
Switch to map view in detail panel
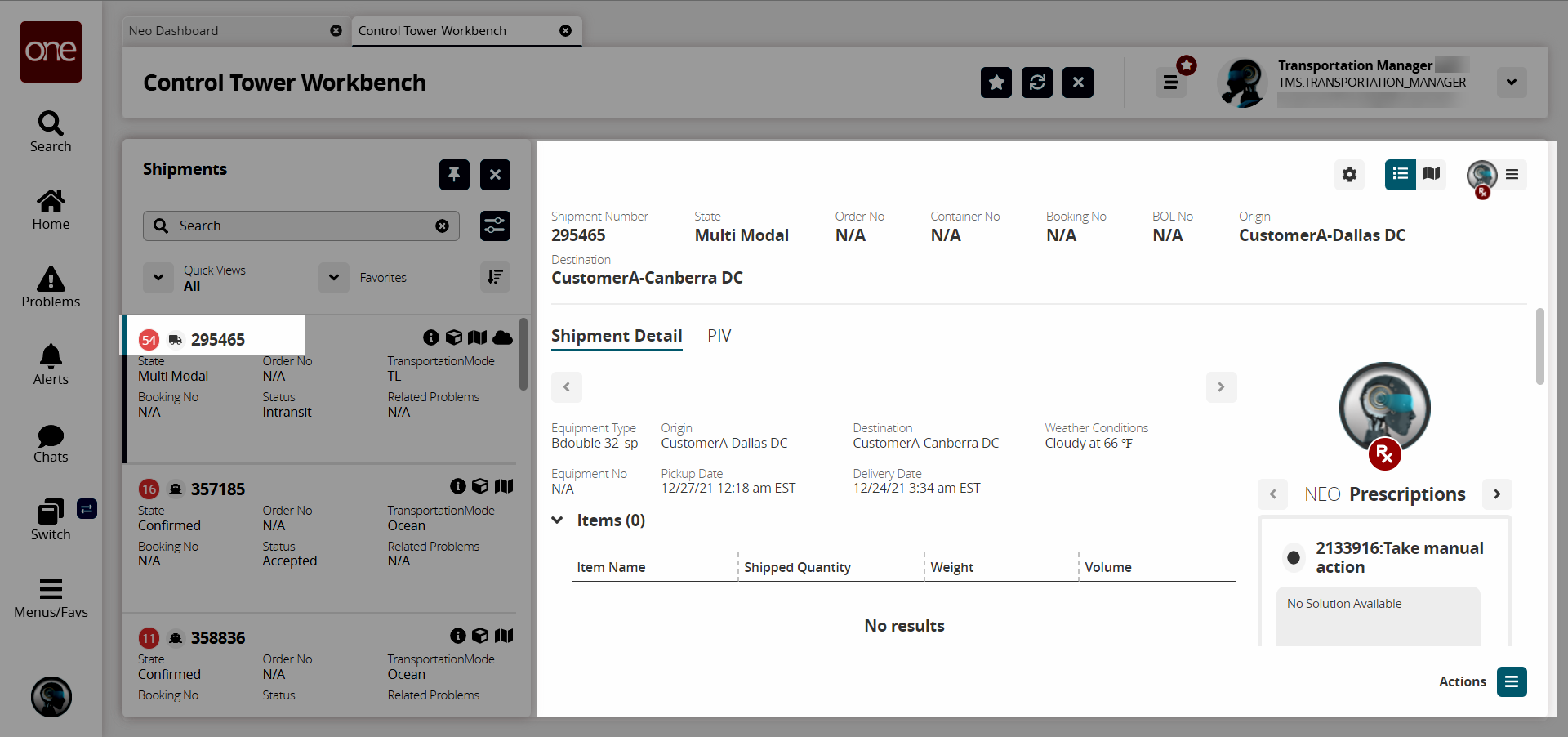point(1431,174)
